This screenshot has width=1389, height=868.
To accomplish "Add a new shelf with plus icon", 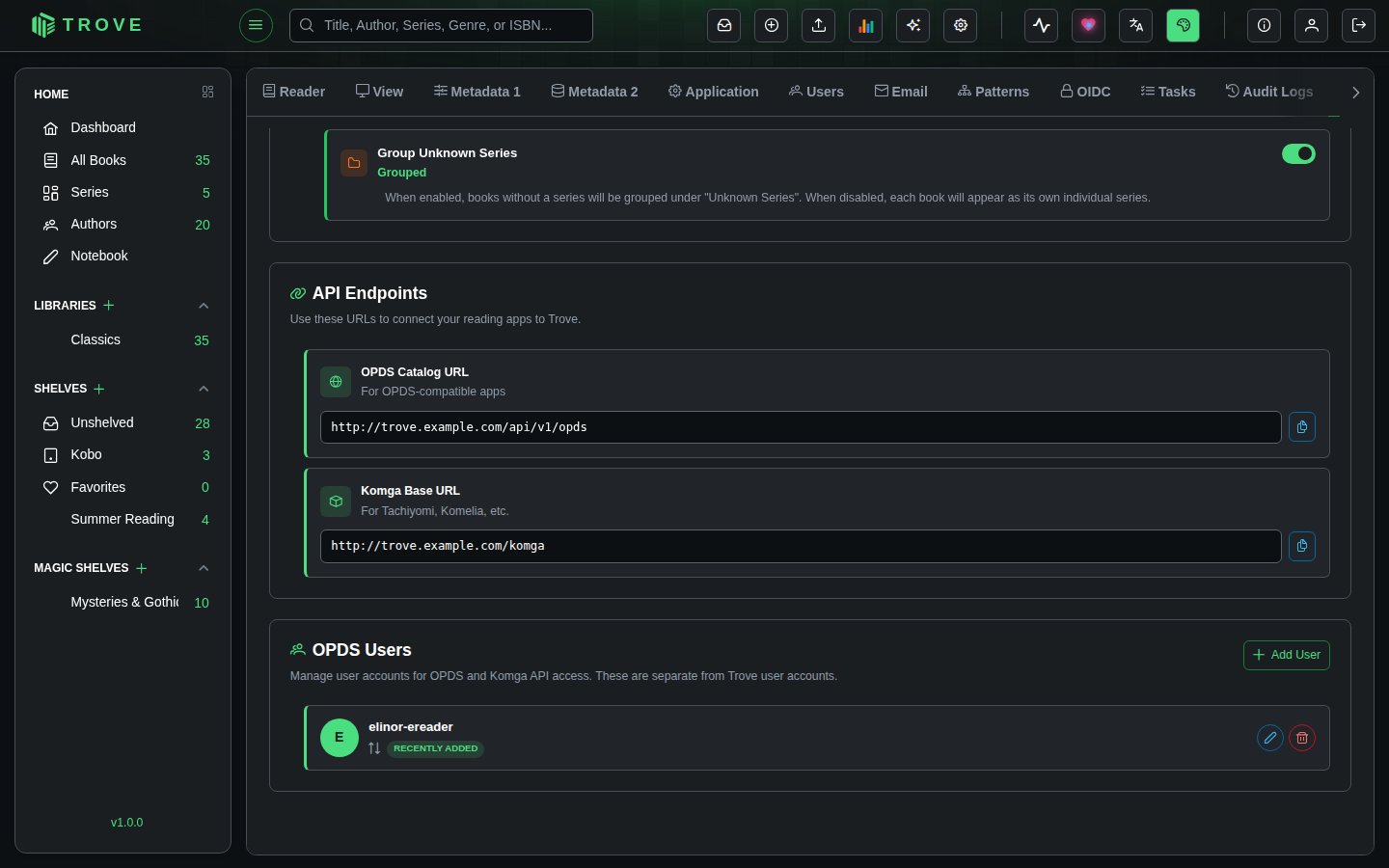I will 99,389.
